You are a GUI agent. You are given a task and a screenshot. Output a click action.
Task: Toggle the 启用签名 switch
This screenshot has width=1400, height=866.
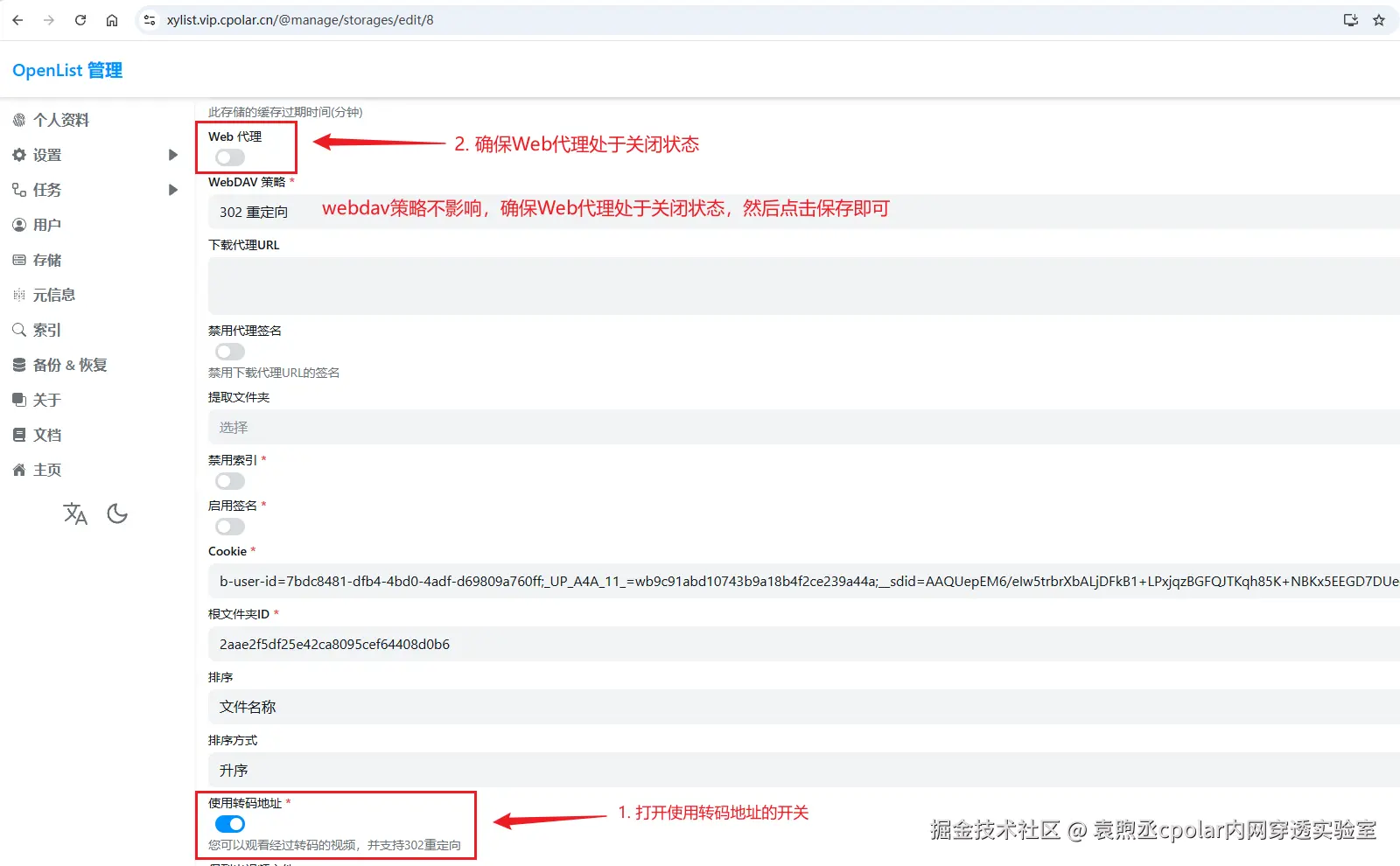coord(230,527)
